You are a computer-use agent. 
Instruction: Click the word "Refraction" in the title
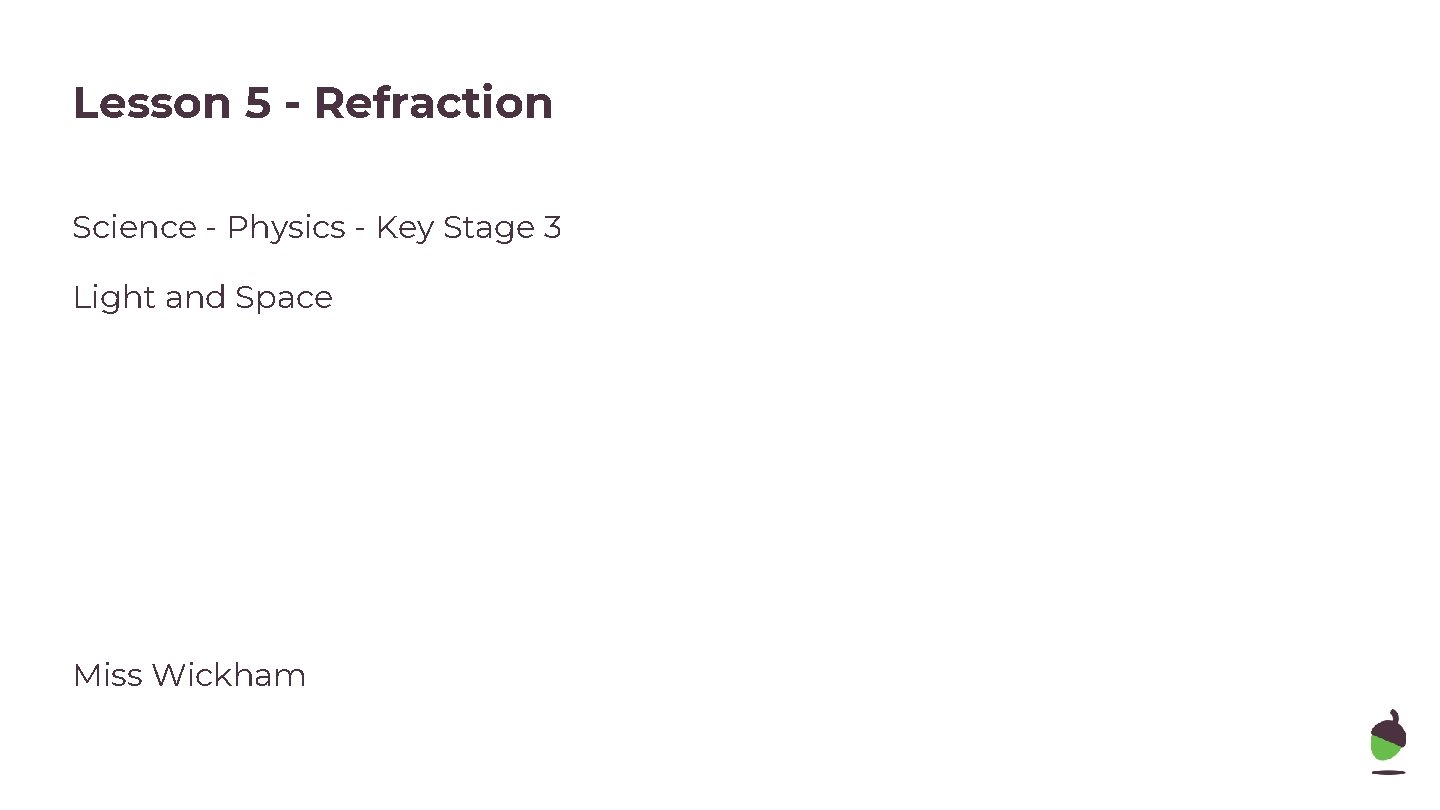[433, 103]
